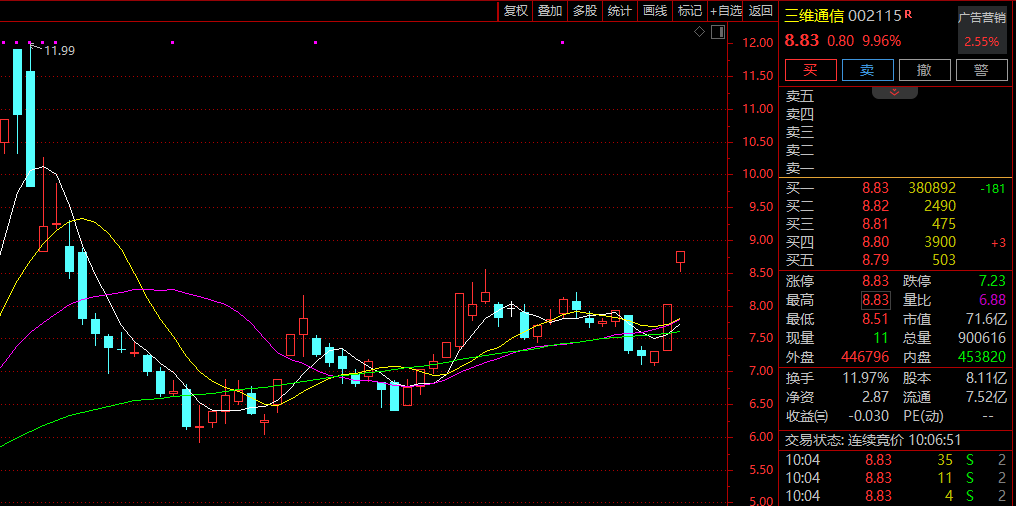Expand the red double-chevron under order buttons
Viewport: 1016px width, 506px height.
[x=894, y=92]
